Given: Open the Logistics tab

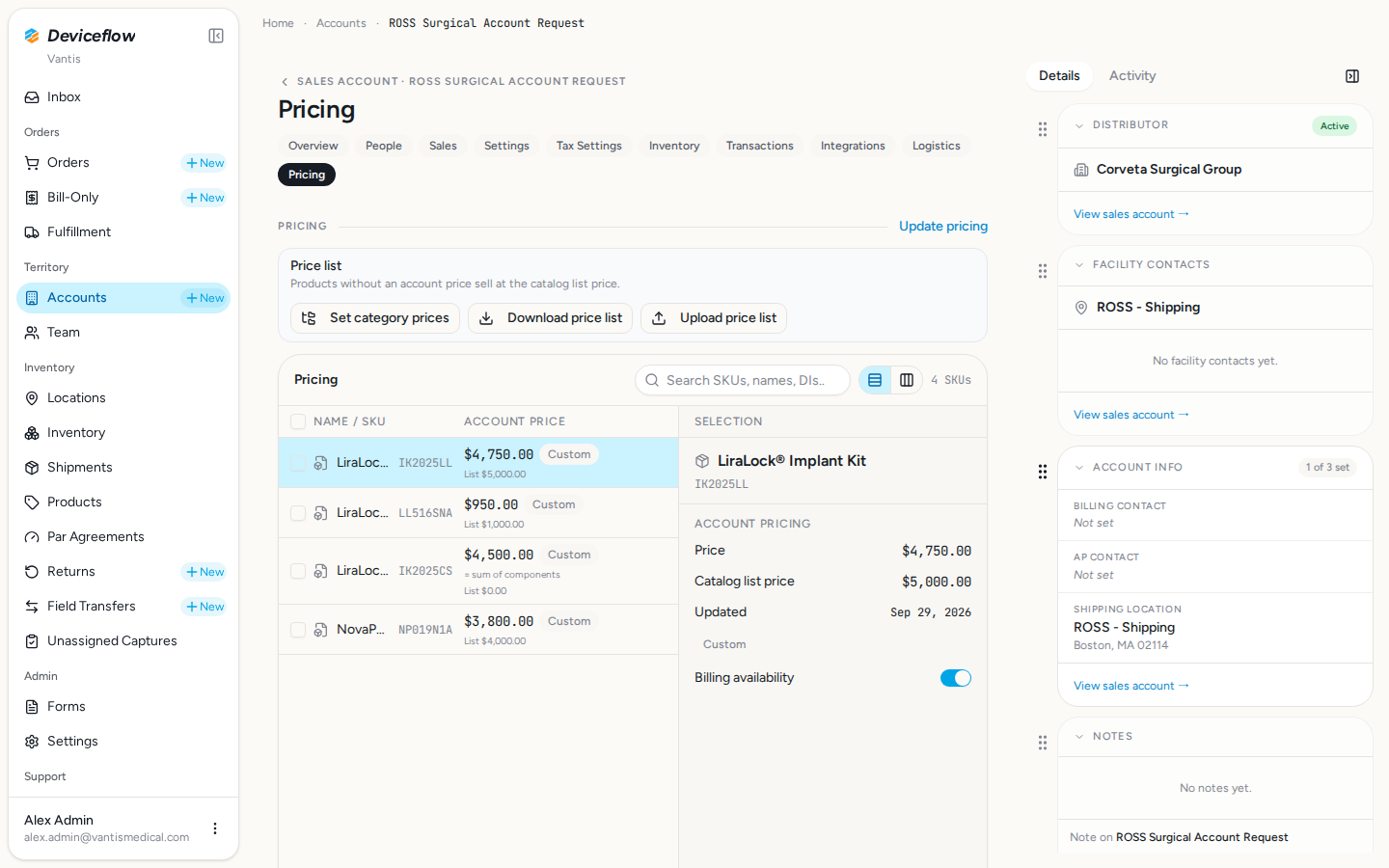Looking at the screenshot, I should [937, 146].
